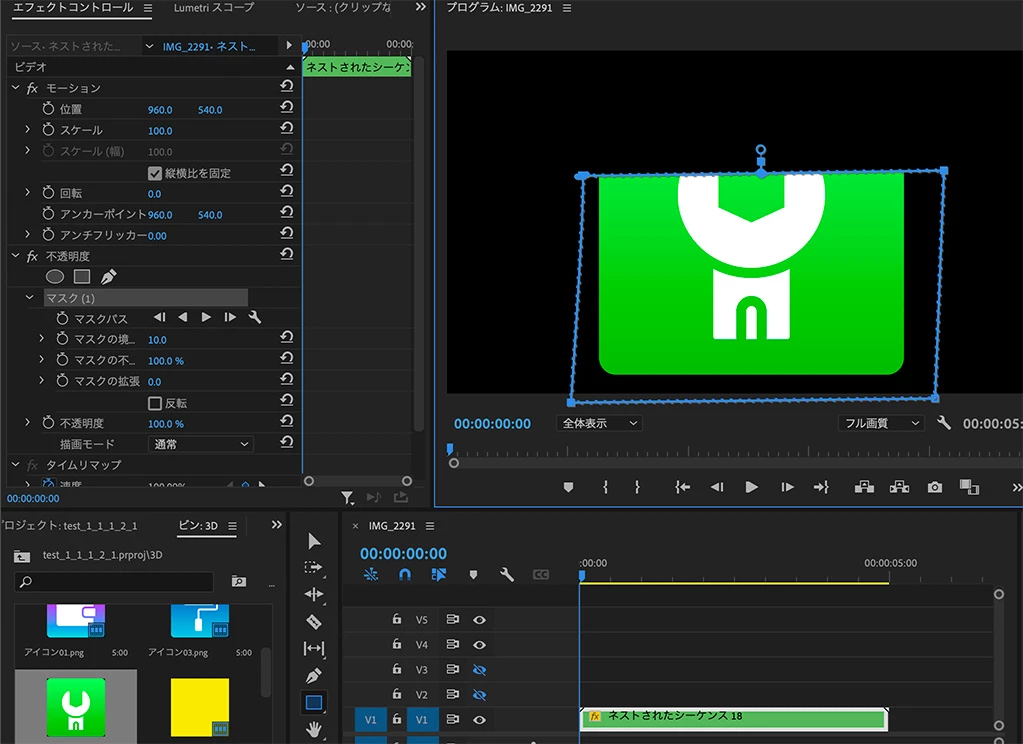Image resolution: width=1023 pixels, height=744 pixels.
Task: Collapse the マスク (1) section
Action: 29,298
